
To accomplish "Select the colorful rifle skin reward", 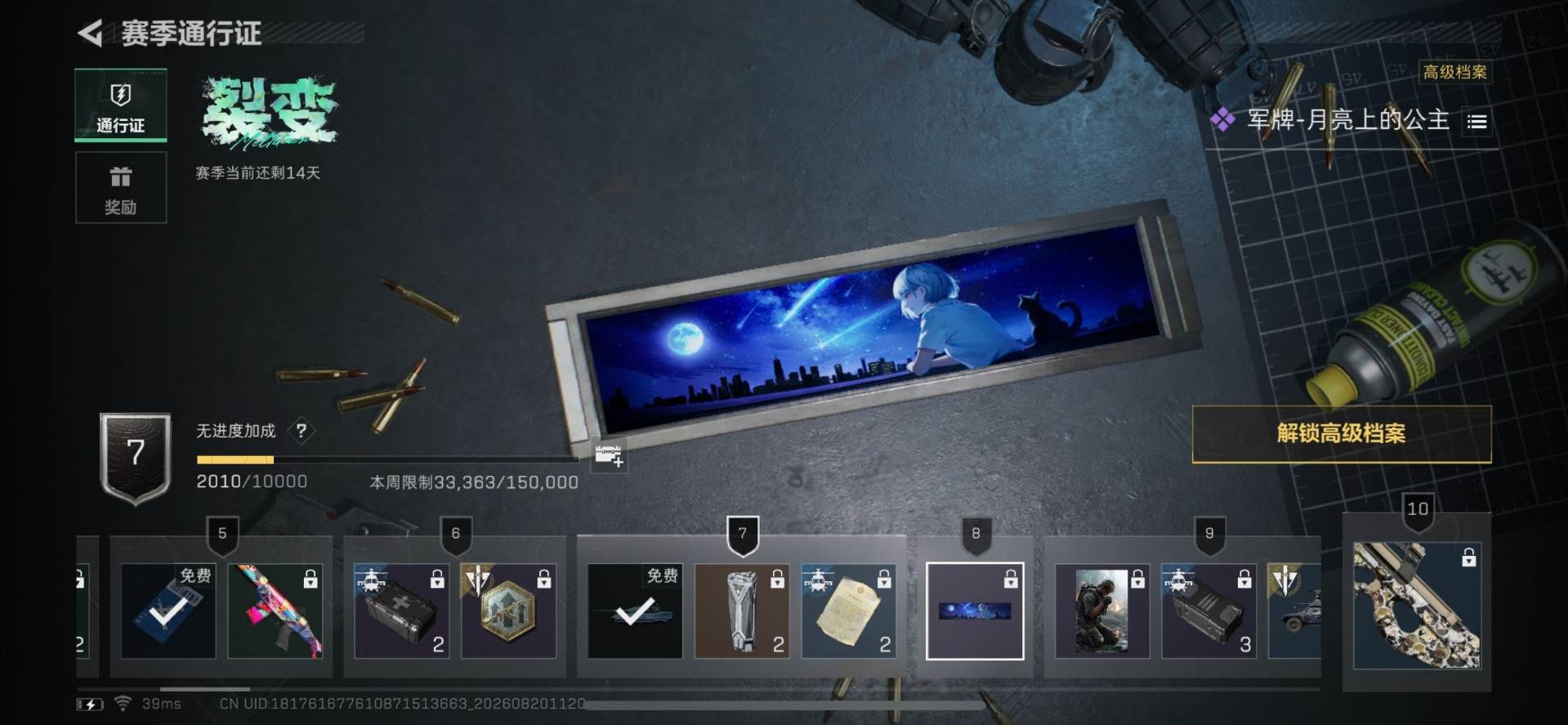I will (275, 611).
